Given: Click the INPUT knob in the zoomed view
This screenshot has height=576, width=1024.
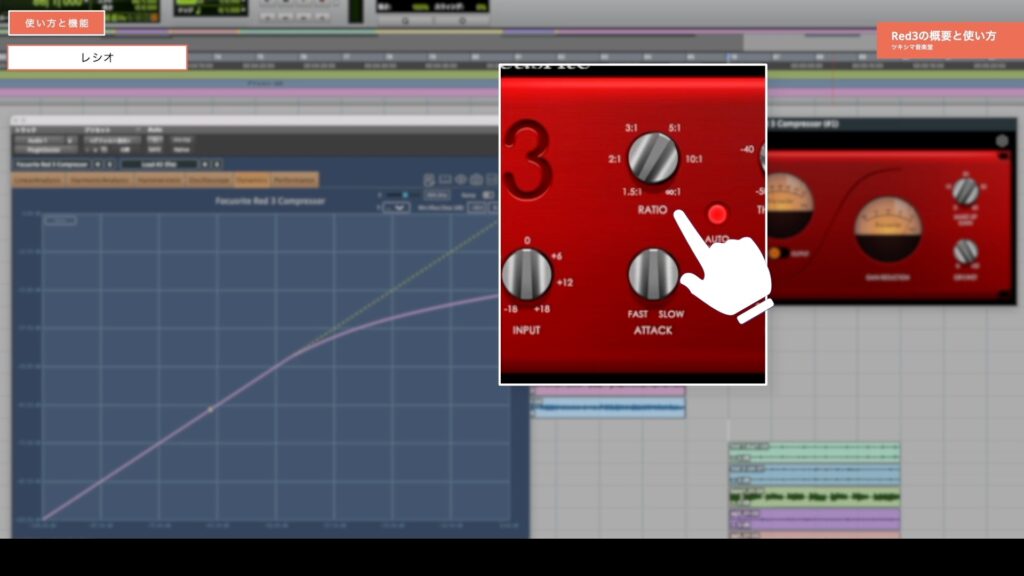Looking at the screenshot, I should click(526, 274).
